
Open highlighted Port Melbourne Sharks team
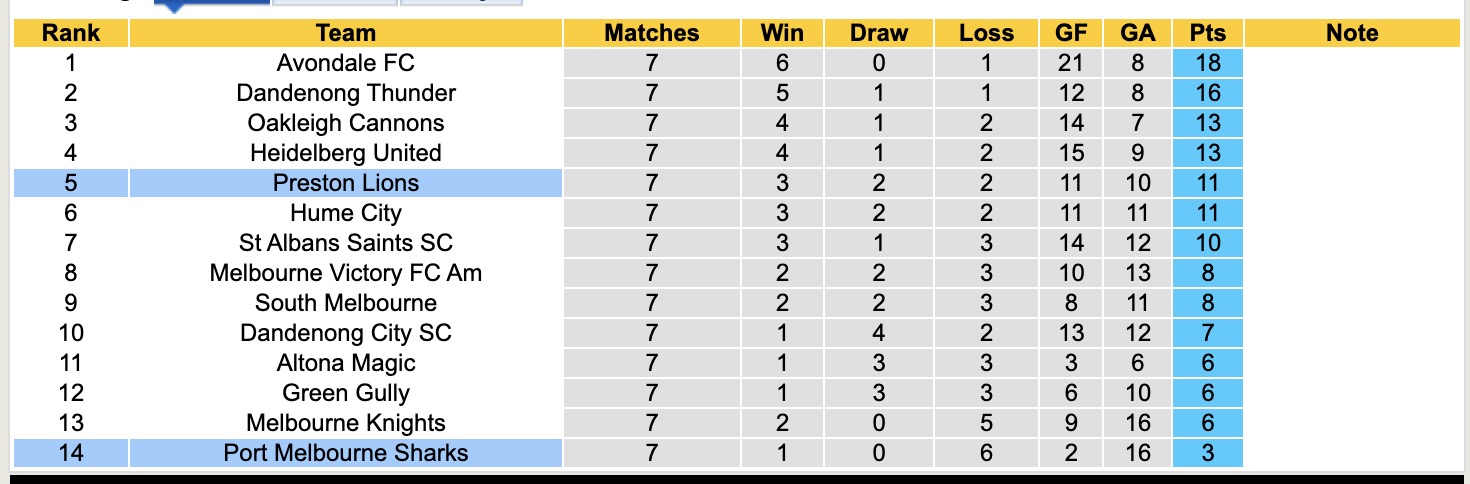[345, 453]
